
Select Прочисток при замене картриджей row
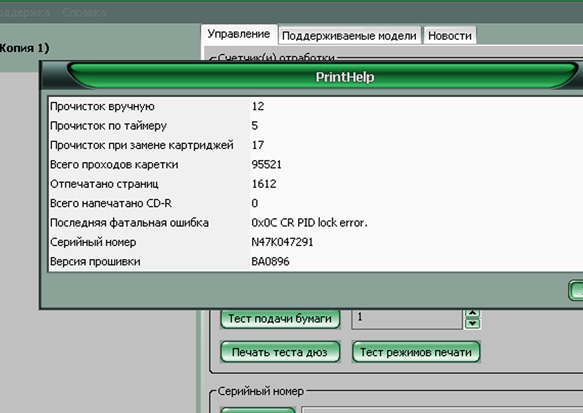[x=316, y=145]
